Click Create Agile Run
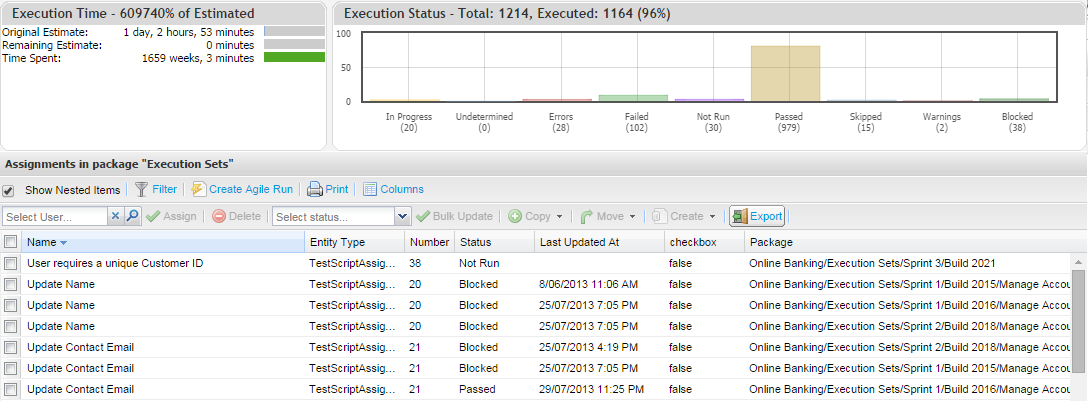 pos(242,189)
